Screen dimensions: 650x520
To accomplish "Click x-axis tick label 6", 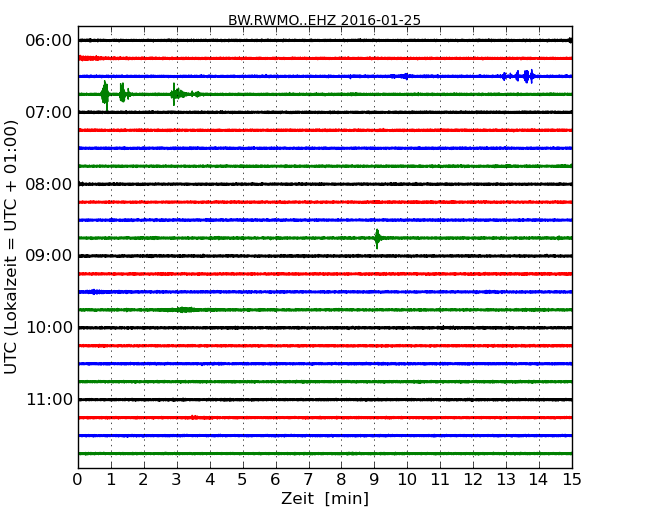I will click(x=275, y=480).
